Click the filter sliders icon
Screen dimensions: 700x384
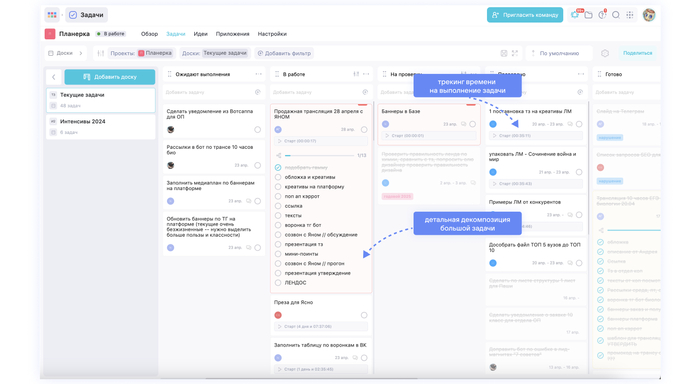(101, 53)
